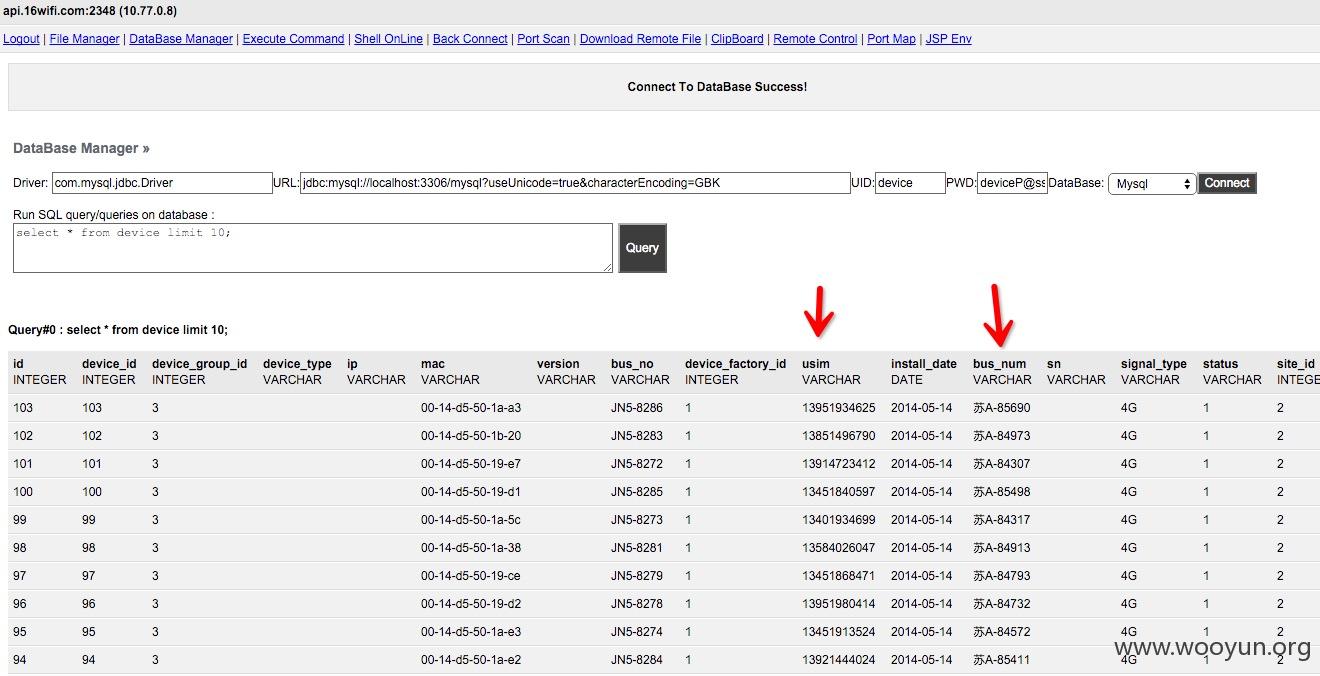Select bus_no cell JN5-8285

coord(637,492)
